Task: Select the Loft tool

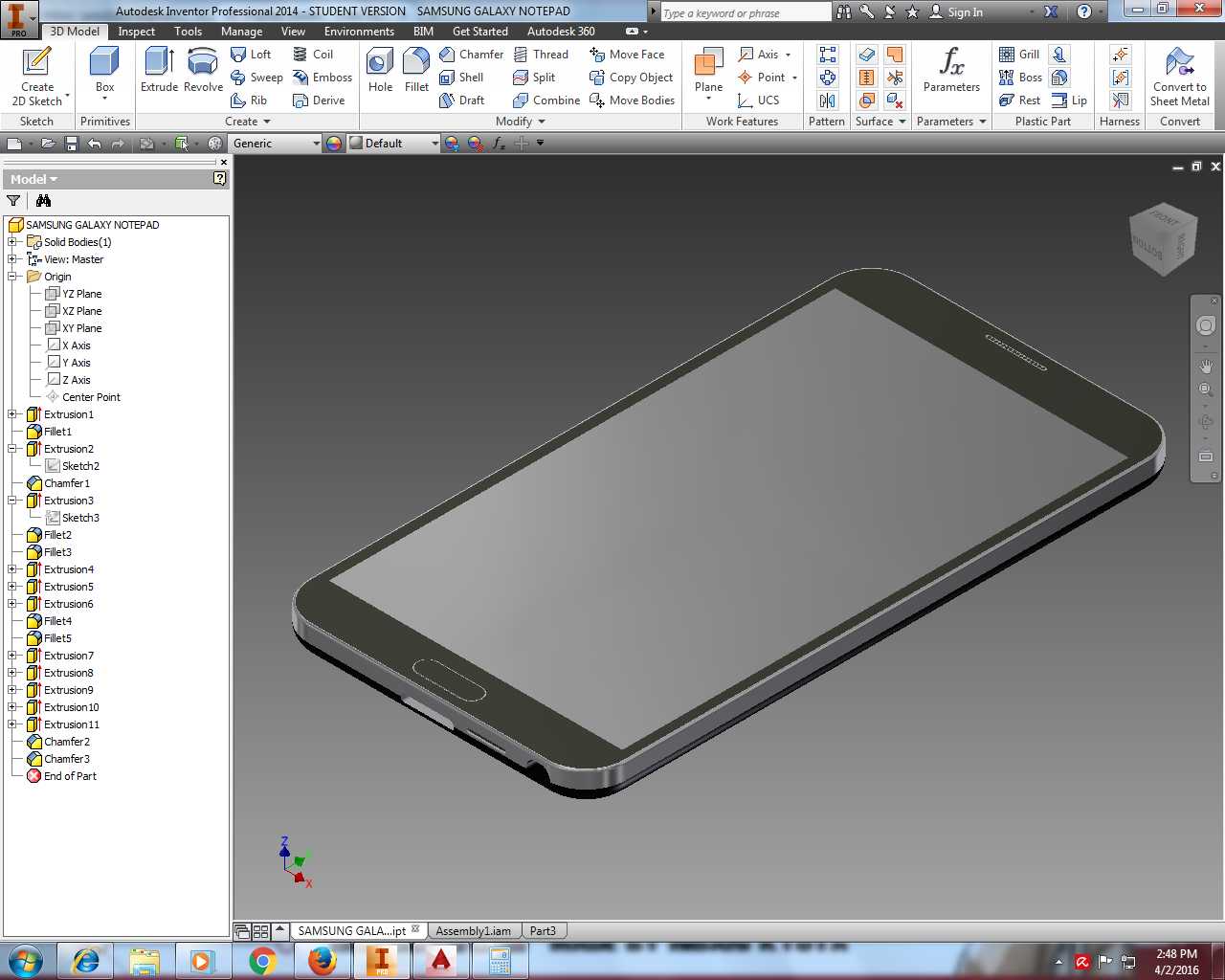Action: point(251,55)
